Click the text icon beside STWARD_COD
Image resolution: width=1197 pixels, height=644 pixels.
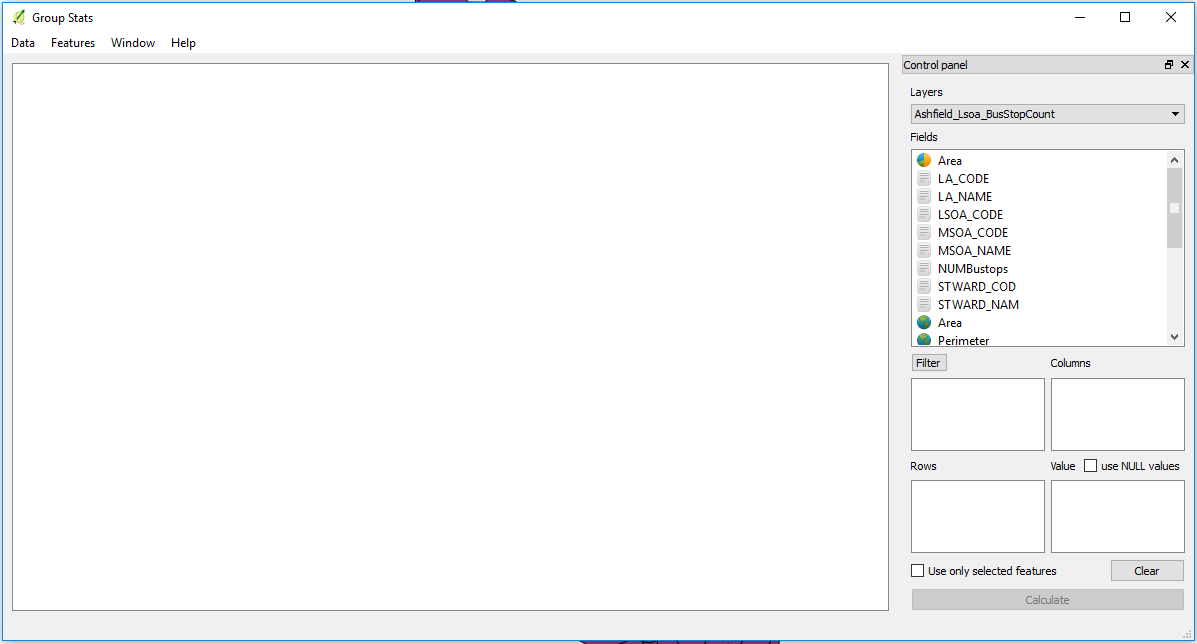(924, 286)
